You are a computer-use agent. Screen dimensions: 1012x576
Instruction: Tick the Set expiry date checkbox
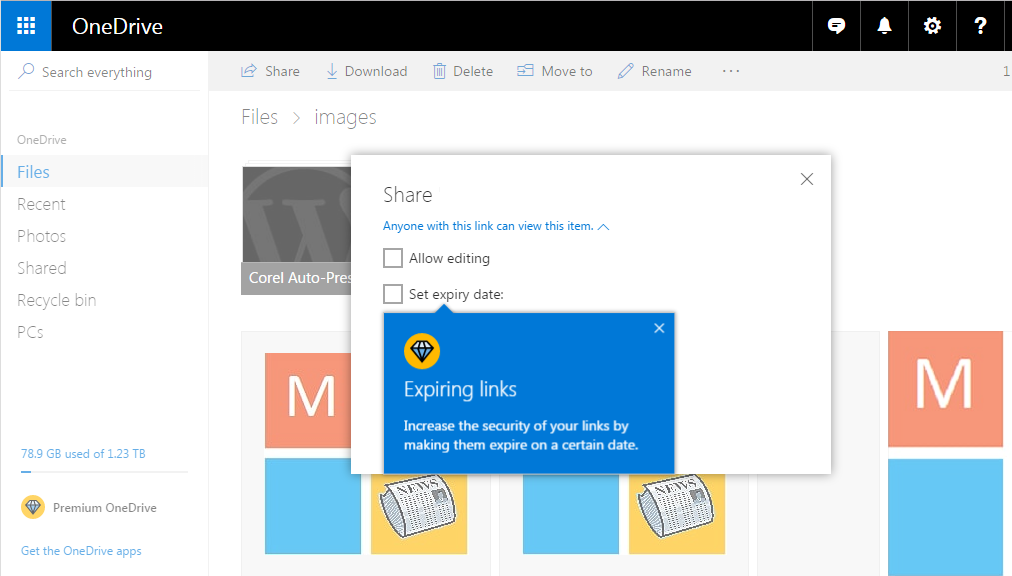(x=393, y=294)
